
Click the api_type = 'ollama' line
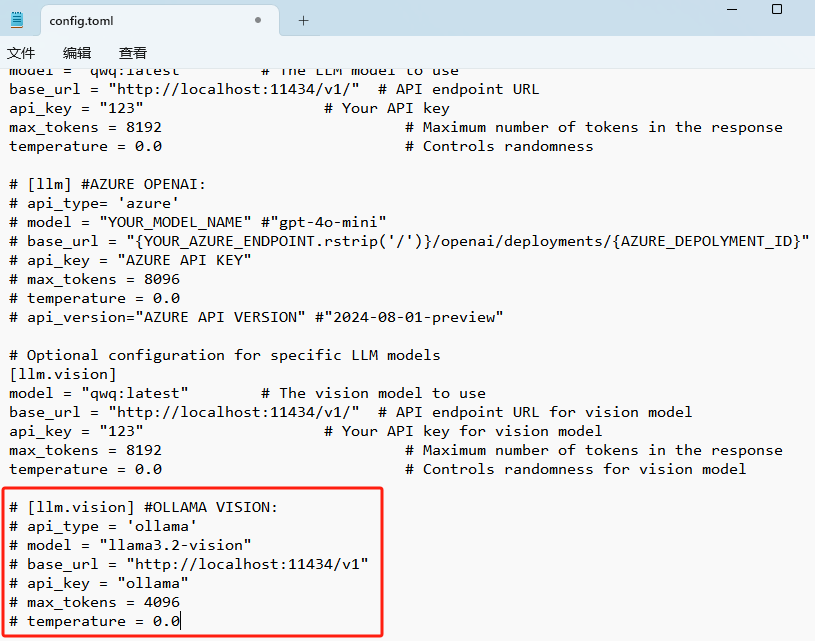103,527
